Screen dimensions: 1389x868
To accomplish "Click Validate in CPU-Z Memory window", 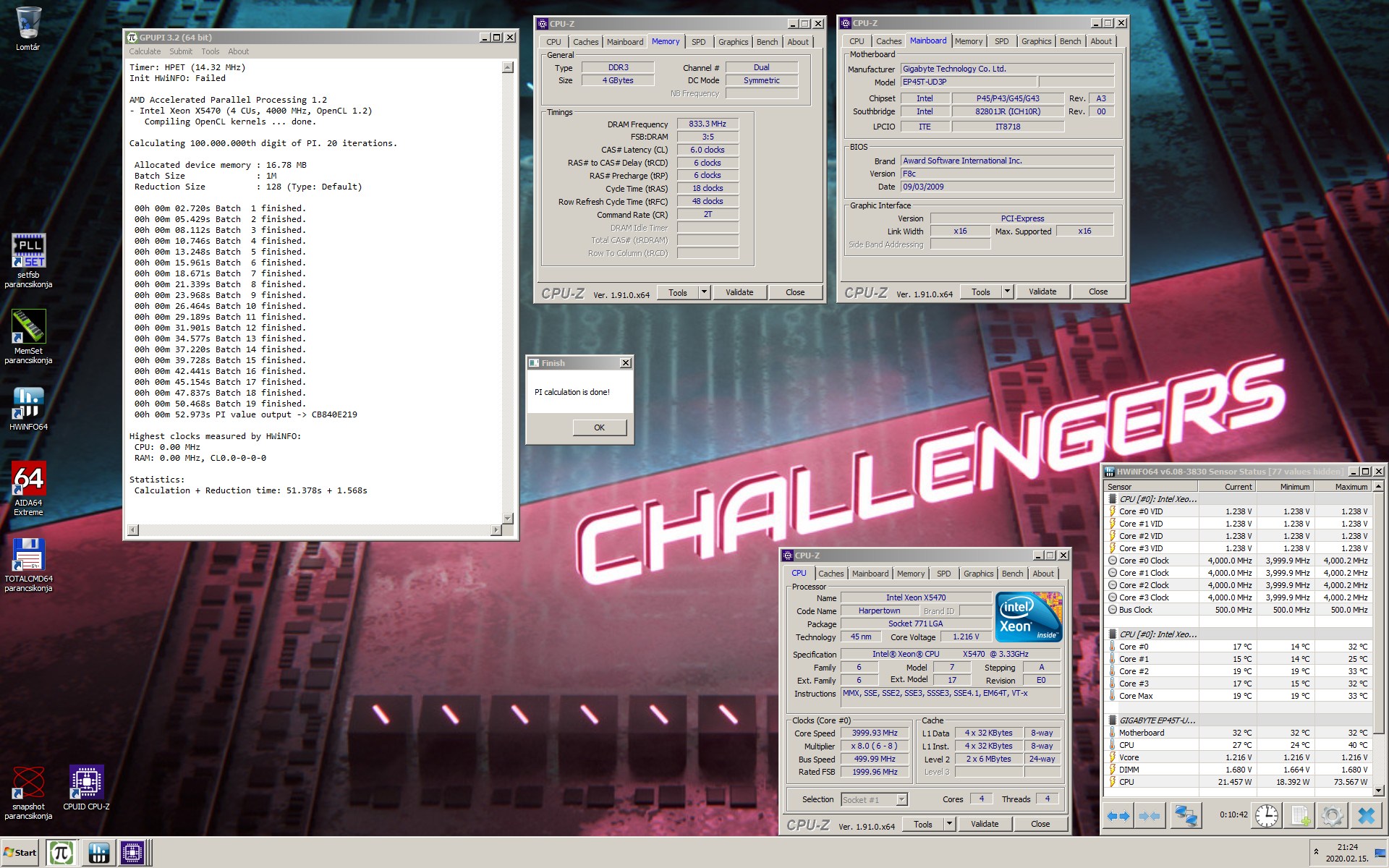I will pyautogui.click(x=739, y=292).
